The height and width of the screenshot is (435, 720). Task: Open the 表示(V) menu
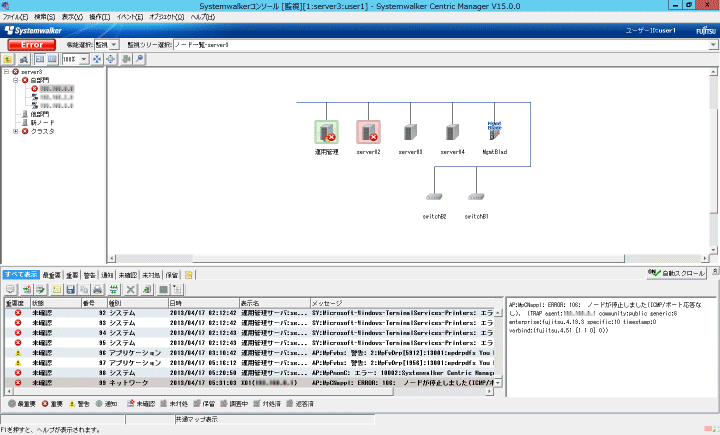pyautogui.click(x=72, y=17)
